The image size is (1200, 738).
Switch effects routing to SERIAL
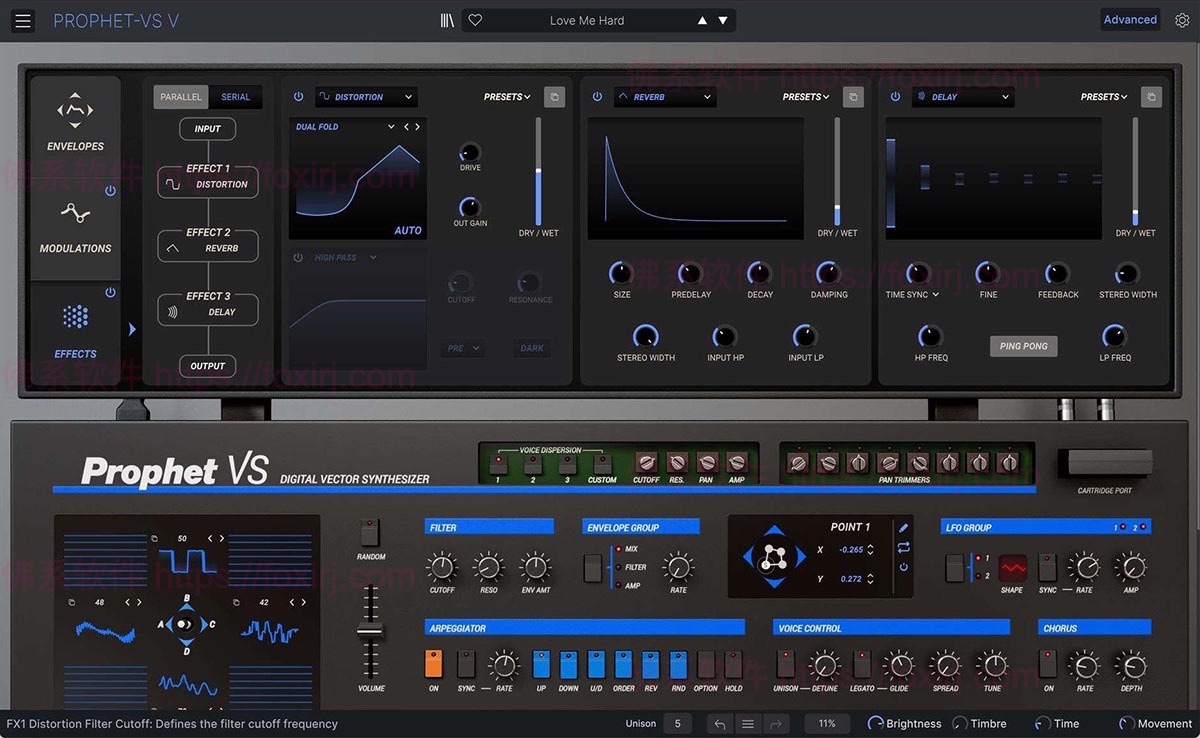[x=236, y=96]
